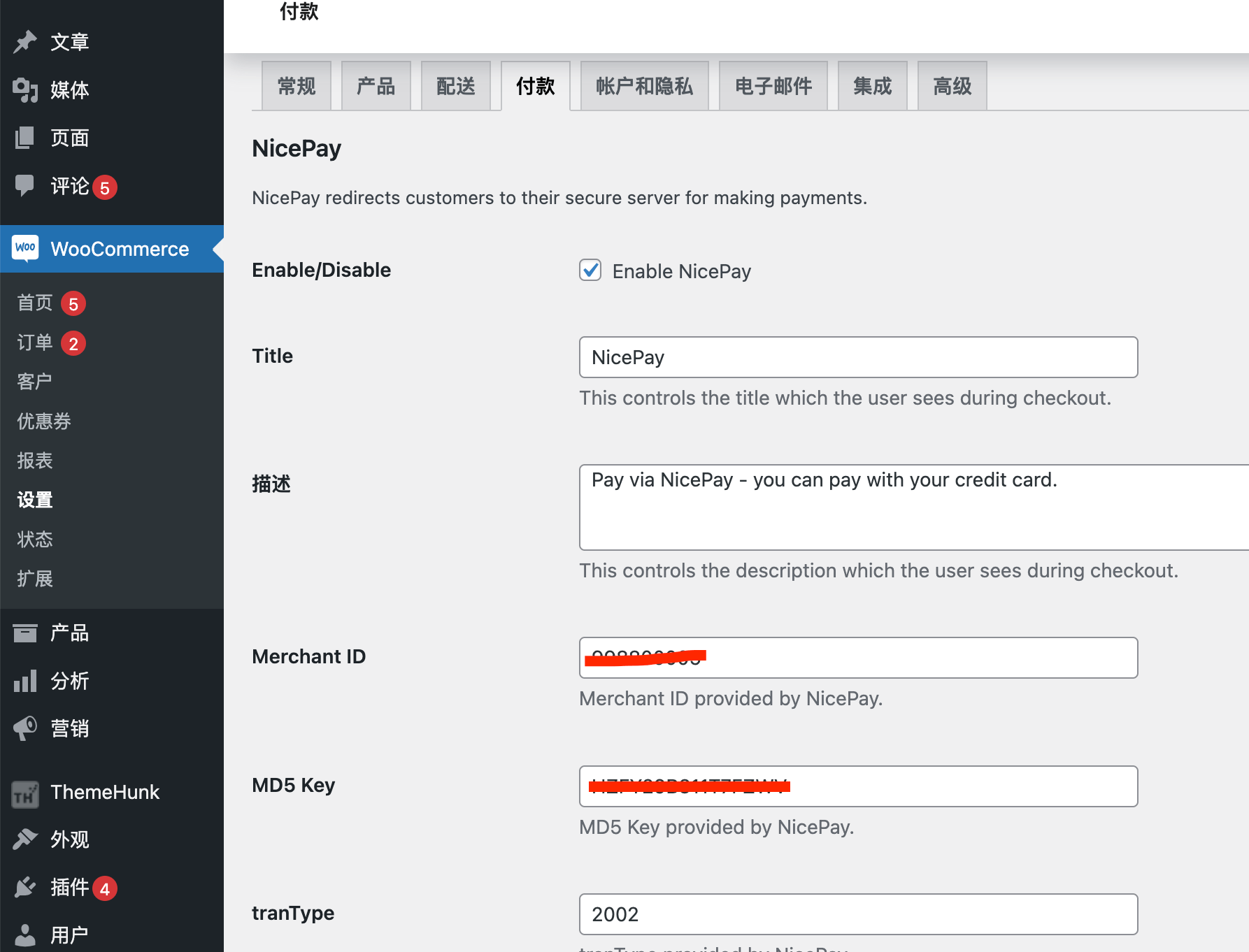Click the NicePay section heading
The height and width of the screenshot is (952, 1249).
coord(297,149)
